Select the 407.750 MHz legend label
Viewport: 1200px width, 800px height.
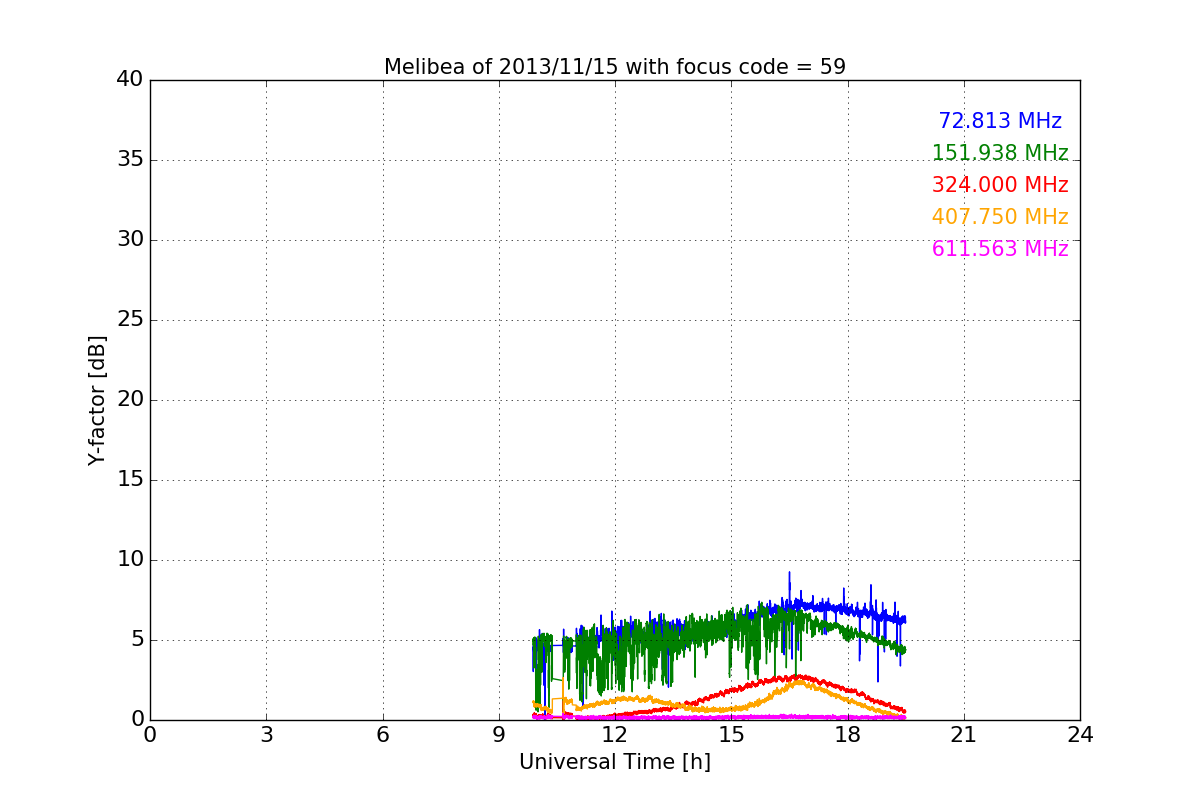pyautogui.click(x=1000, y=217)
